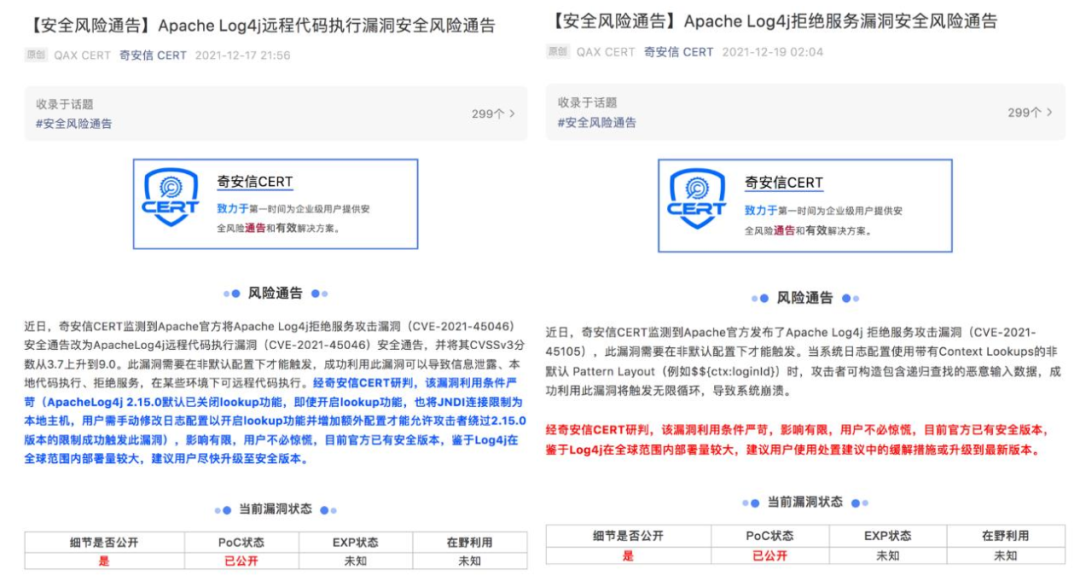Click the red 已公开 cell in right table

click(769, 555)
